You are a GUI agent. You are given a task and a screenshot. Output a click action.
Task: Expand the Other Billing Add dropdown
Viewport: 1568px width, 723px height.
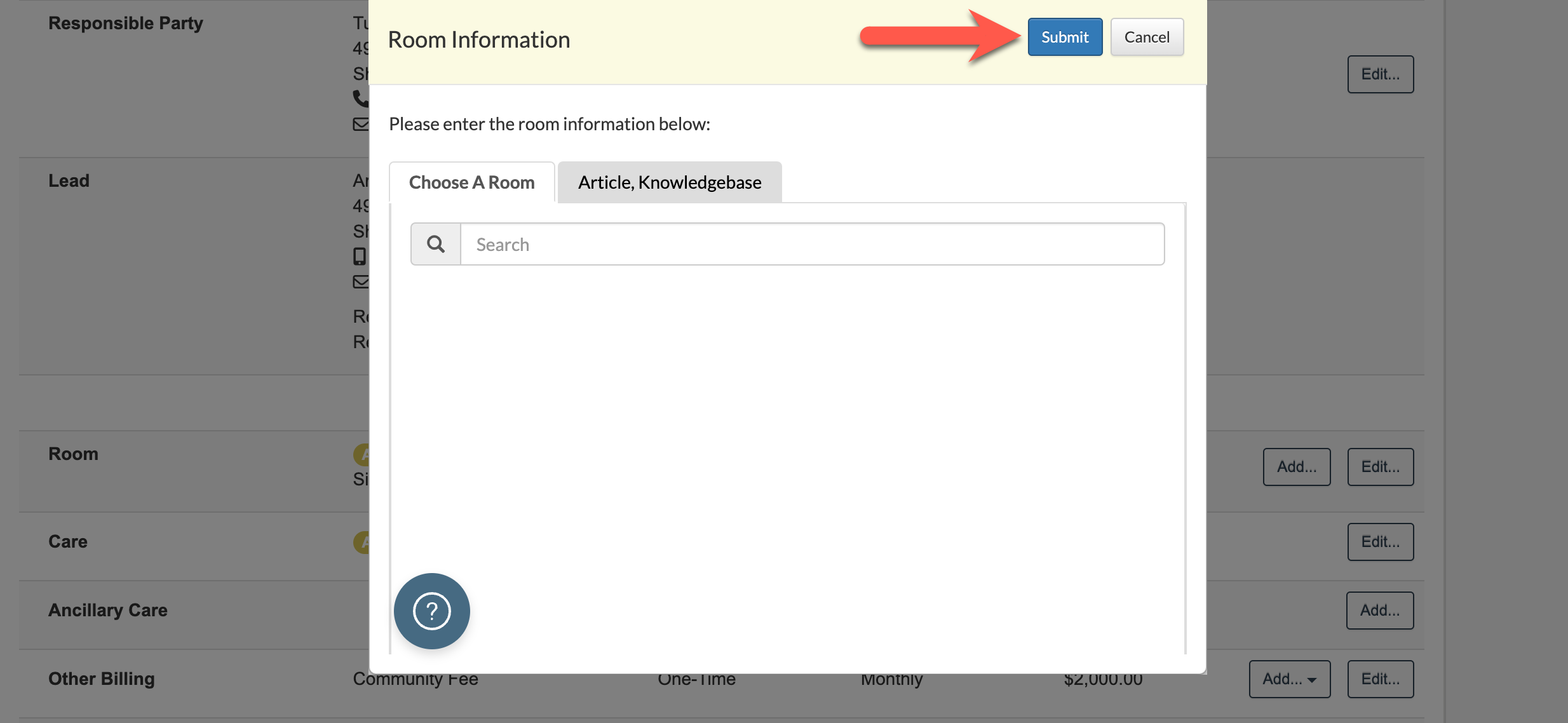point(1289,679)
